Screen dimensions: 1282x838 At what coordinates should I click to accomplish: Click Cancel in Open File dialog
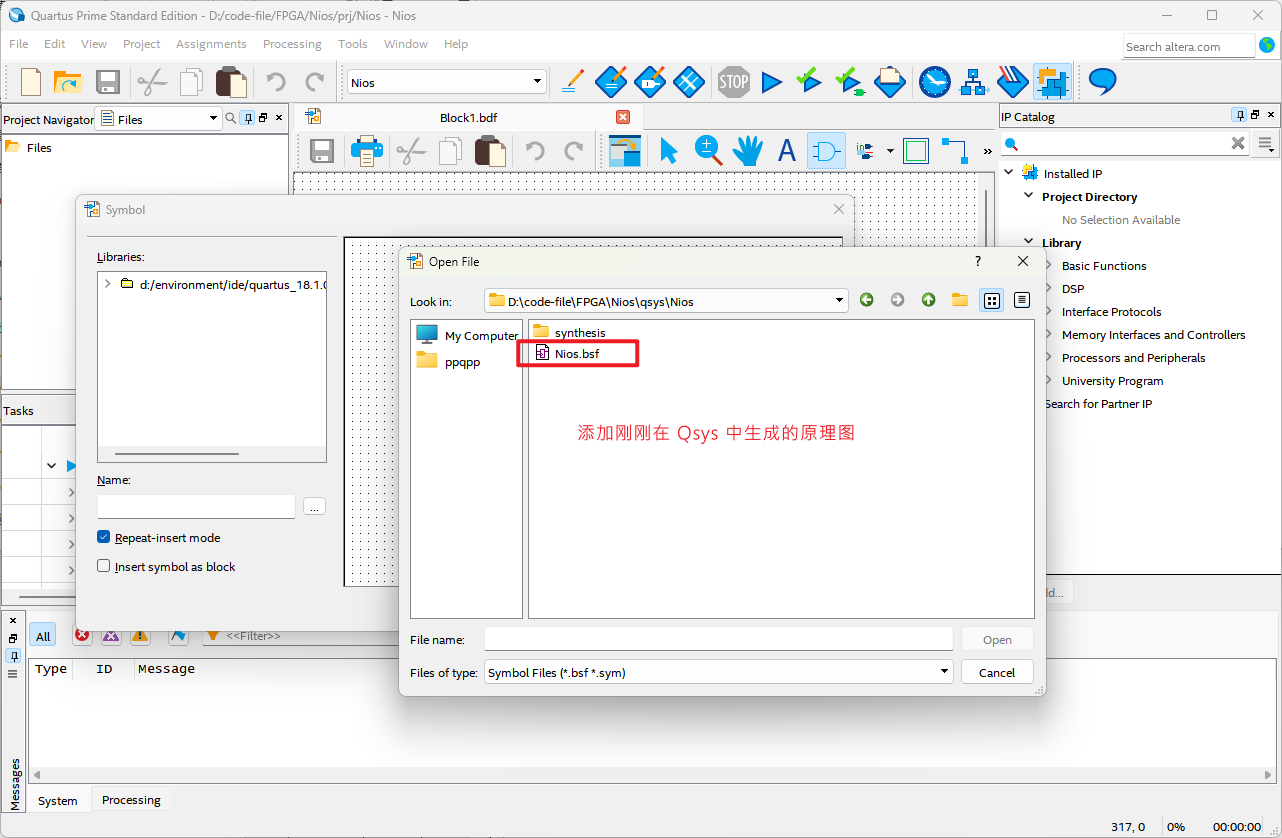(997, 672)
